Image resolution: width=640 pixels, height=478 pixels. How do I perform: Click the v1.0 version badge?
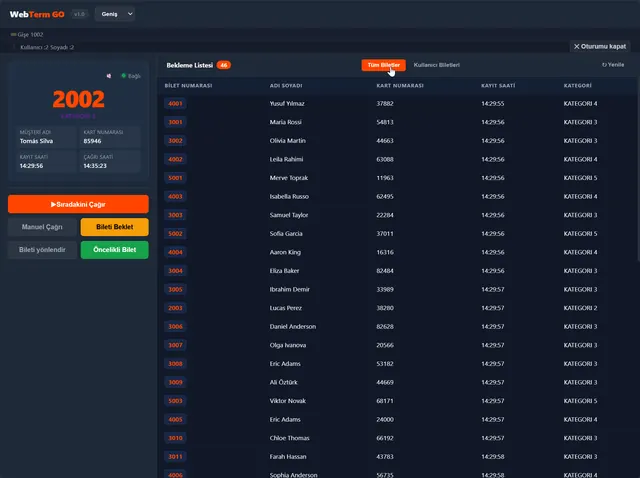point(79,14)
